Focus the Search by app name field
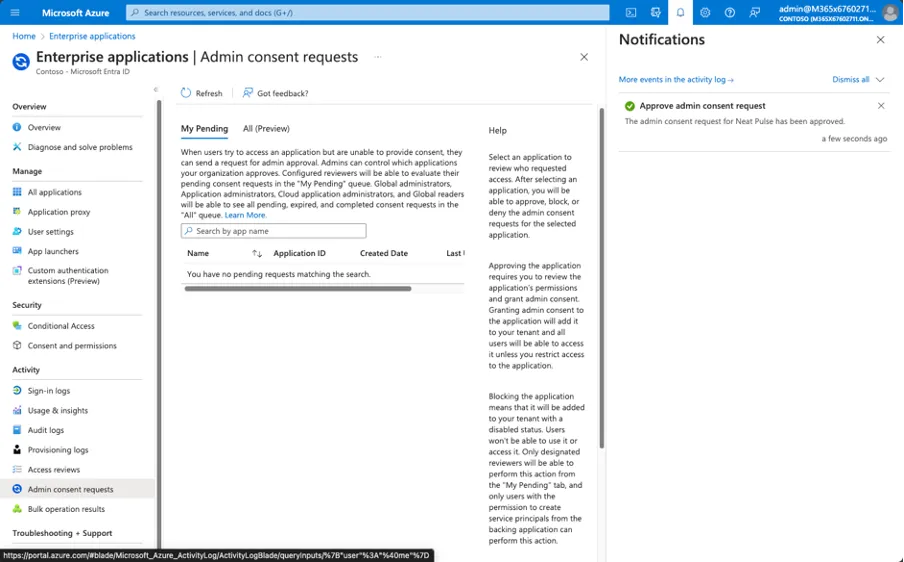The width and height of the screenshot is (904, 562). (274, 231)
